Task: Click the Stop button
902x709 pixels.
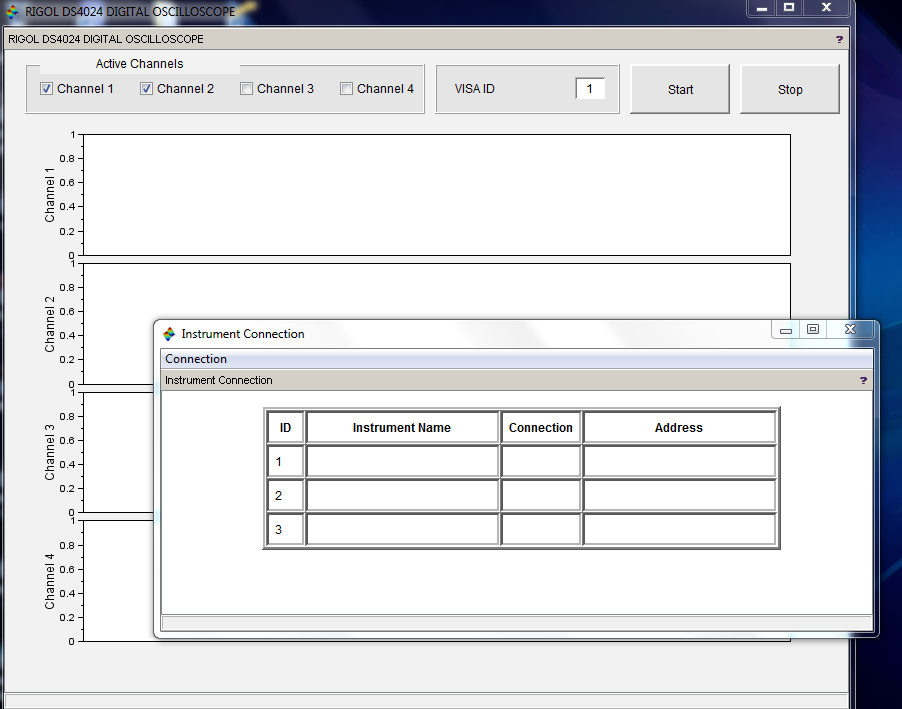Action: [x=790, y=89]
